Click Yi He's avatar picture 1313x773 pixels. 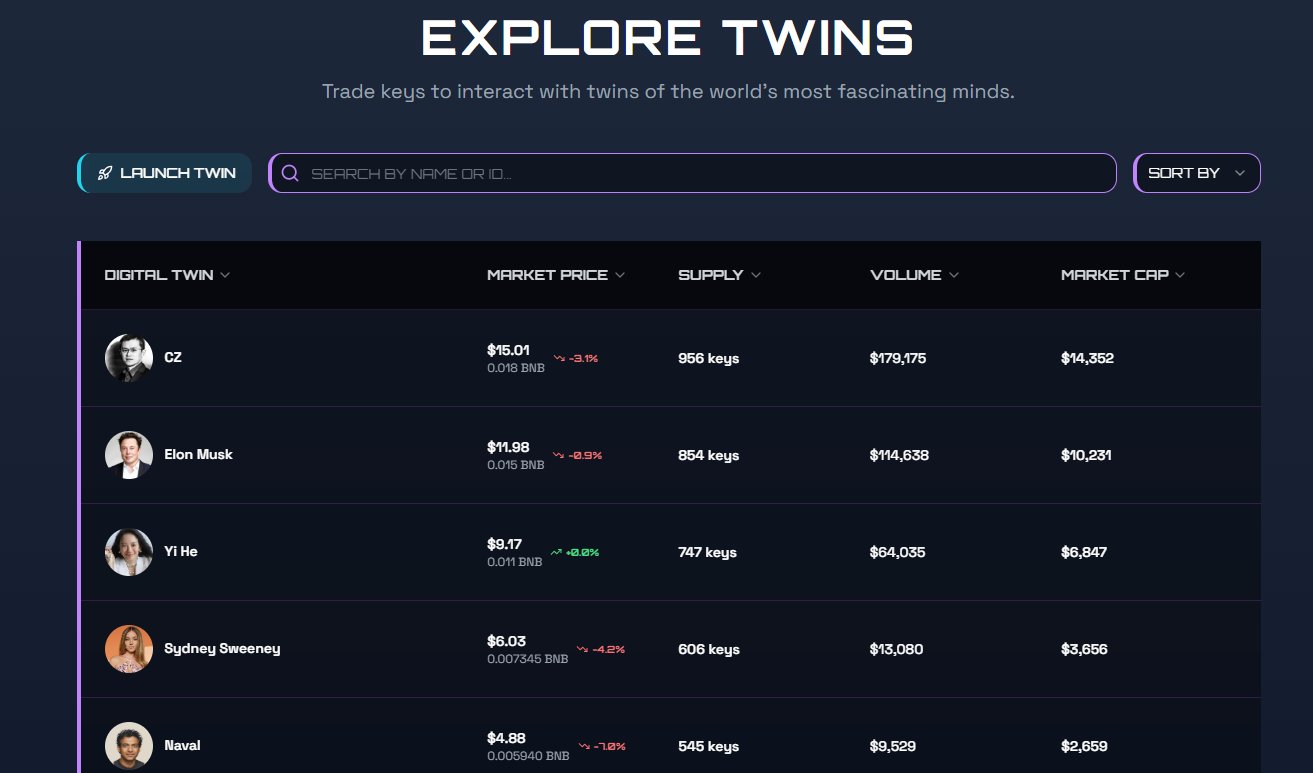[x=129, y=552]
